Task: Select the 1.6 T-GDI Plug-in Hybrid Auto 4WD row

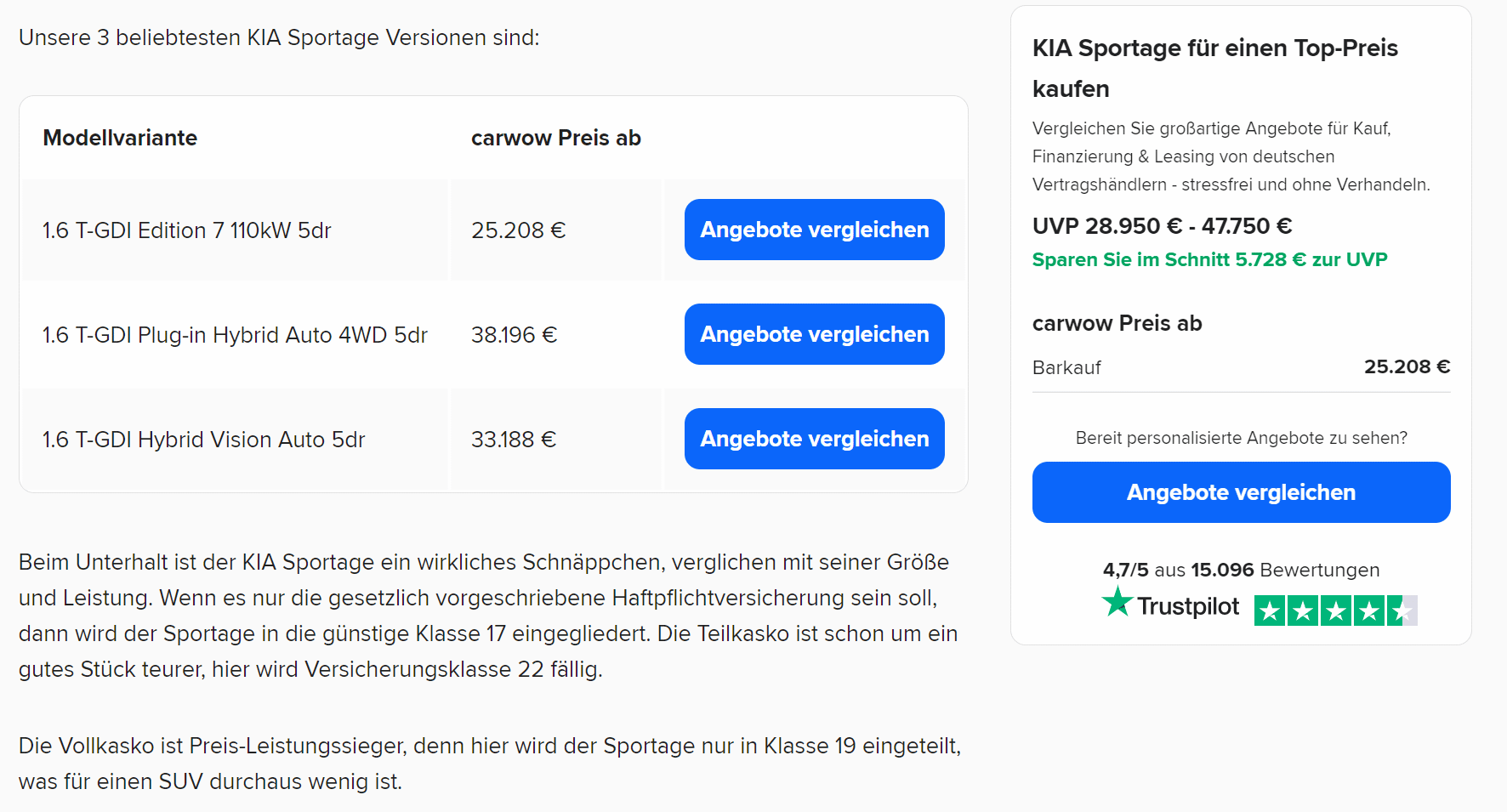Action: [493, 334]
